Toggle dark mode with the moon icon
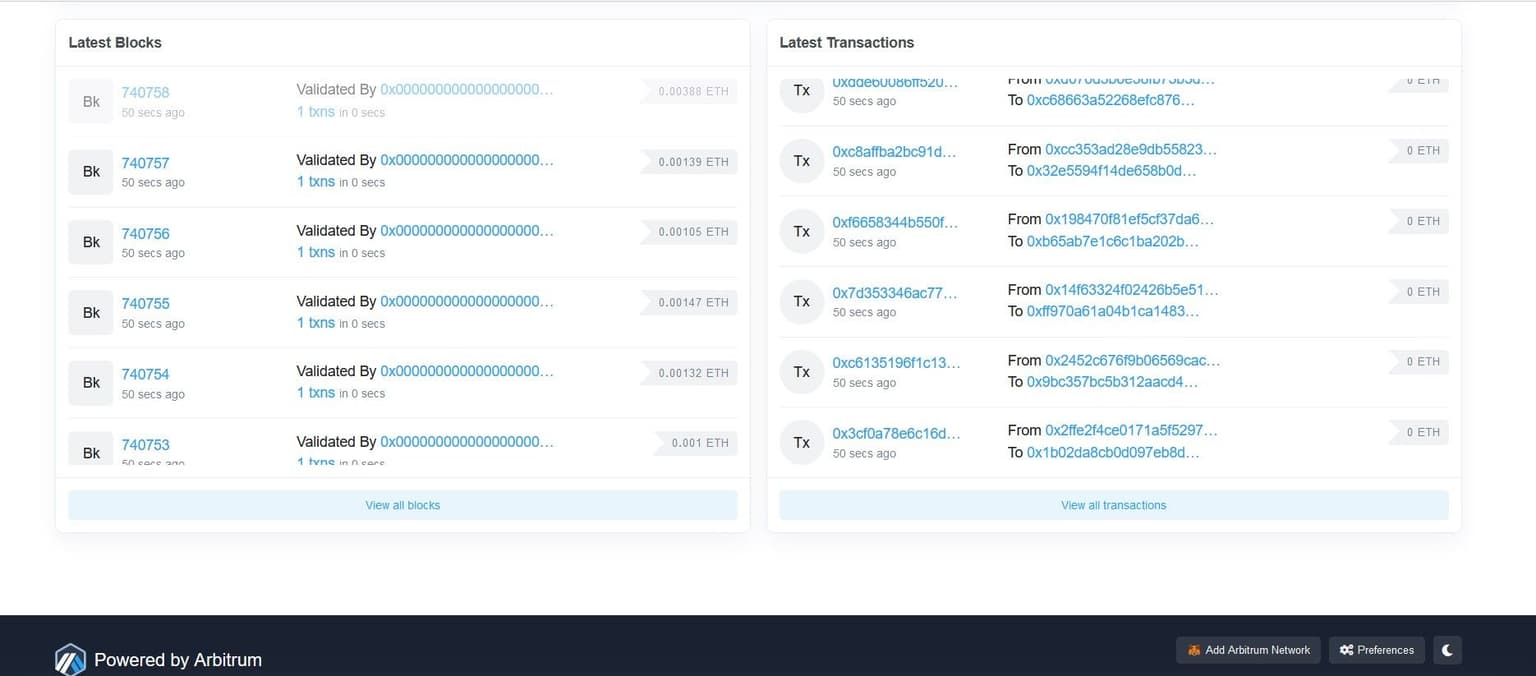This screenshot has width=1536, height=676. point(1446,650)
